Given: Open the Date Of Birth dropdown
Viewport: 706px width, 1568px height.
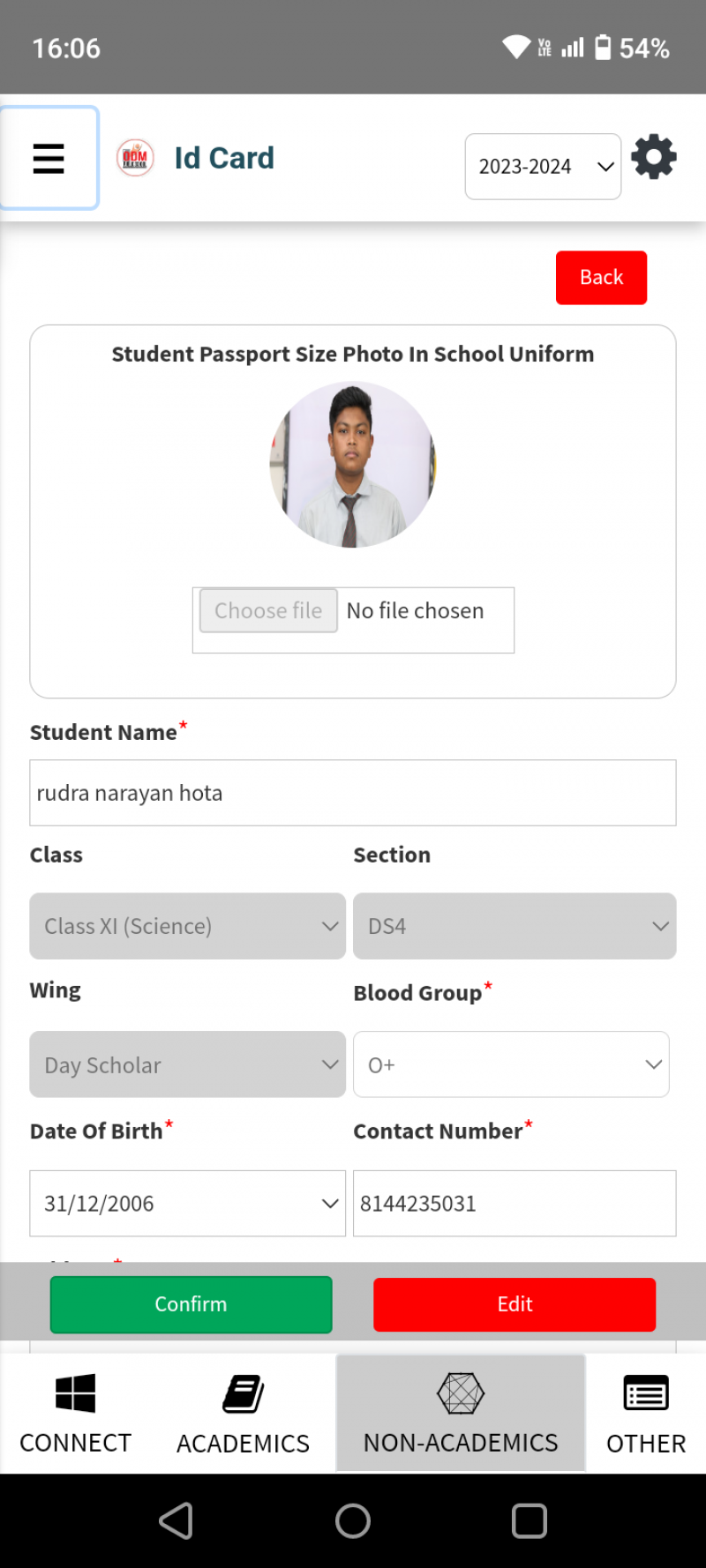Looking at the screenshot, I should 187,1203.
